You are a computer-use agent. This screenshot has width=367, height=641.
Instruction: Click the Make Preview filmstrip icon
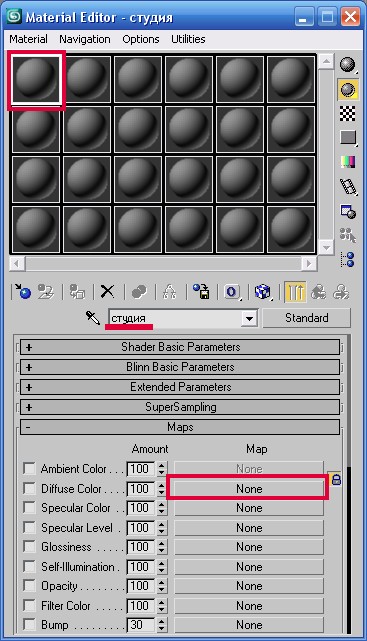pyautogui.click(x=348, y=186)
